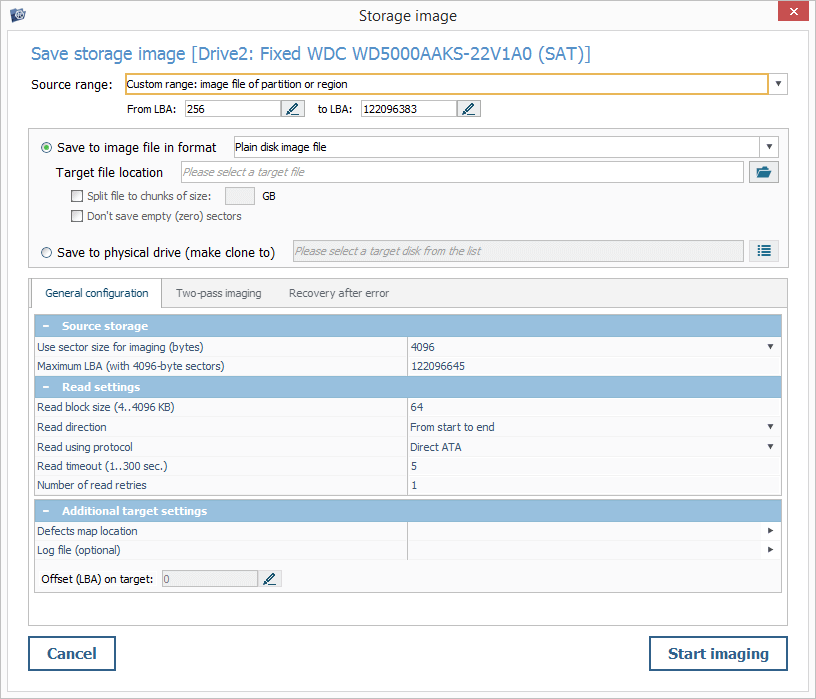Click the Read direction row label

coord(72,427)
